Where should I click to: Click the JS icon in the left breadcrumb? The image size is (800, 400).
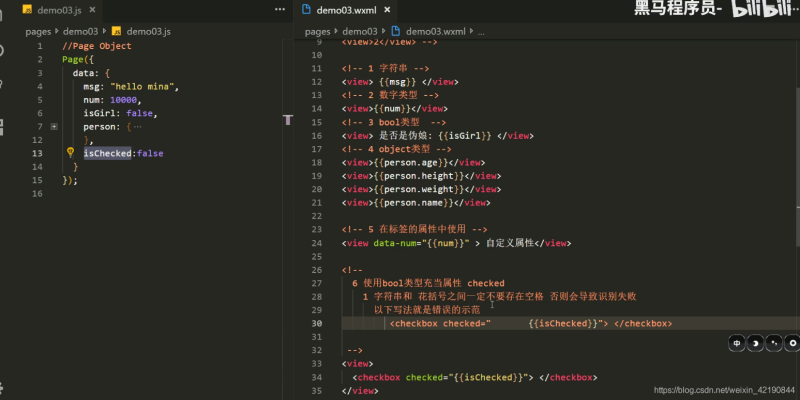(x=116, y=32)
